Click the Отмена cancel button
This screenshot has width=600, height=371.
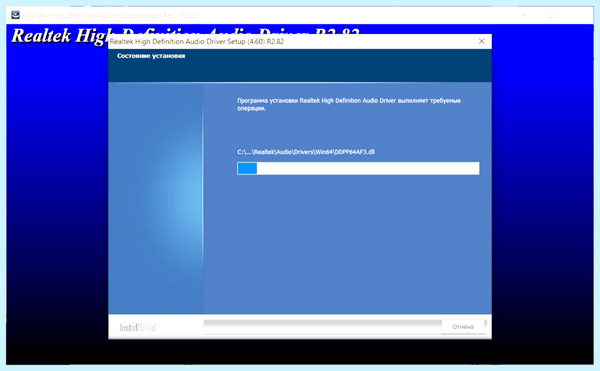click(463, 327)
